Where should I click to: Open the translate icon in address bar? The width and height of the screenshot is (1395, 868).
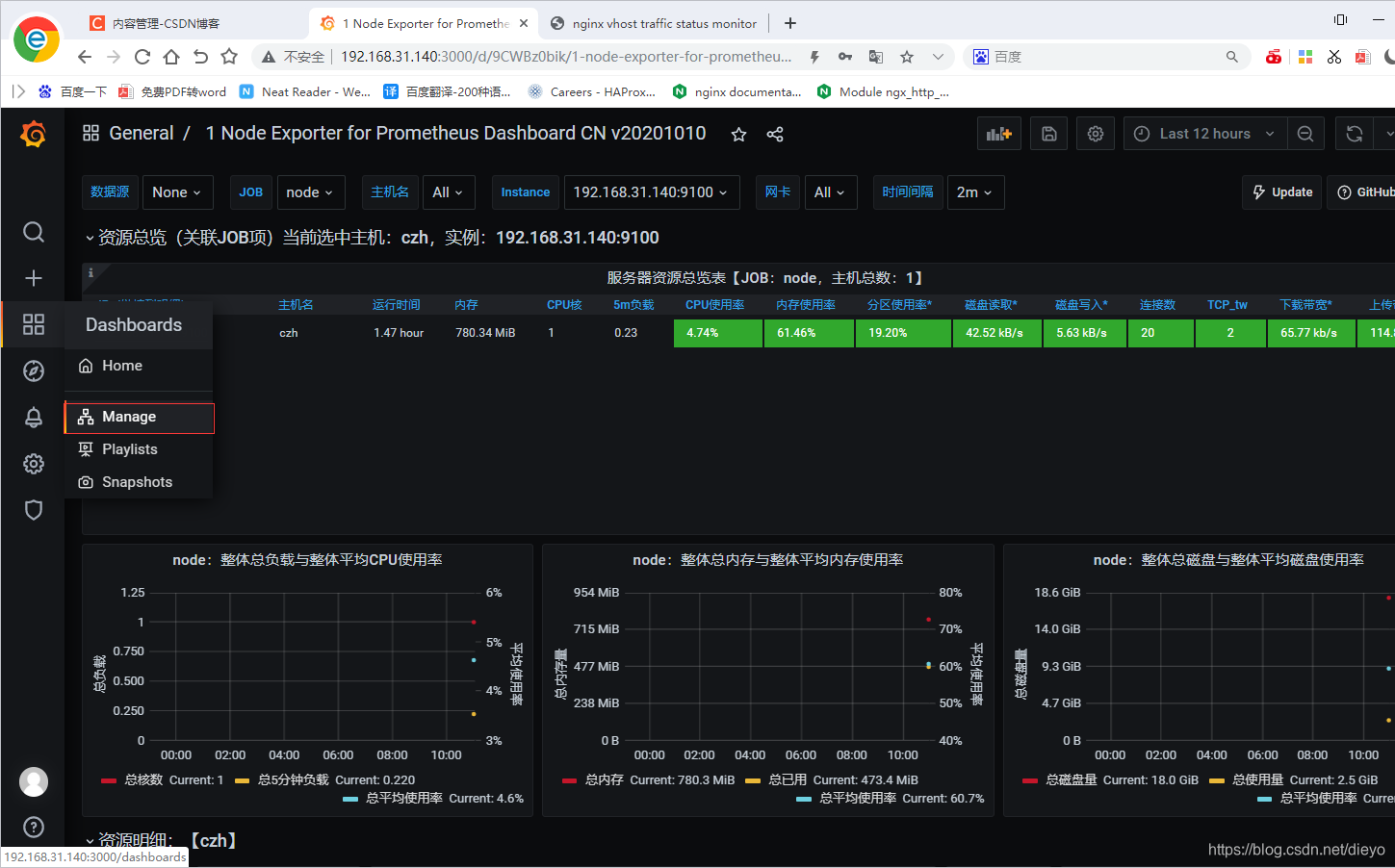[x=876, y=57]
